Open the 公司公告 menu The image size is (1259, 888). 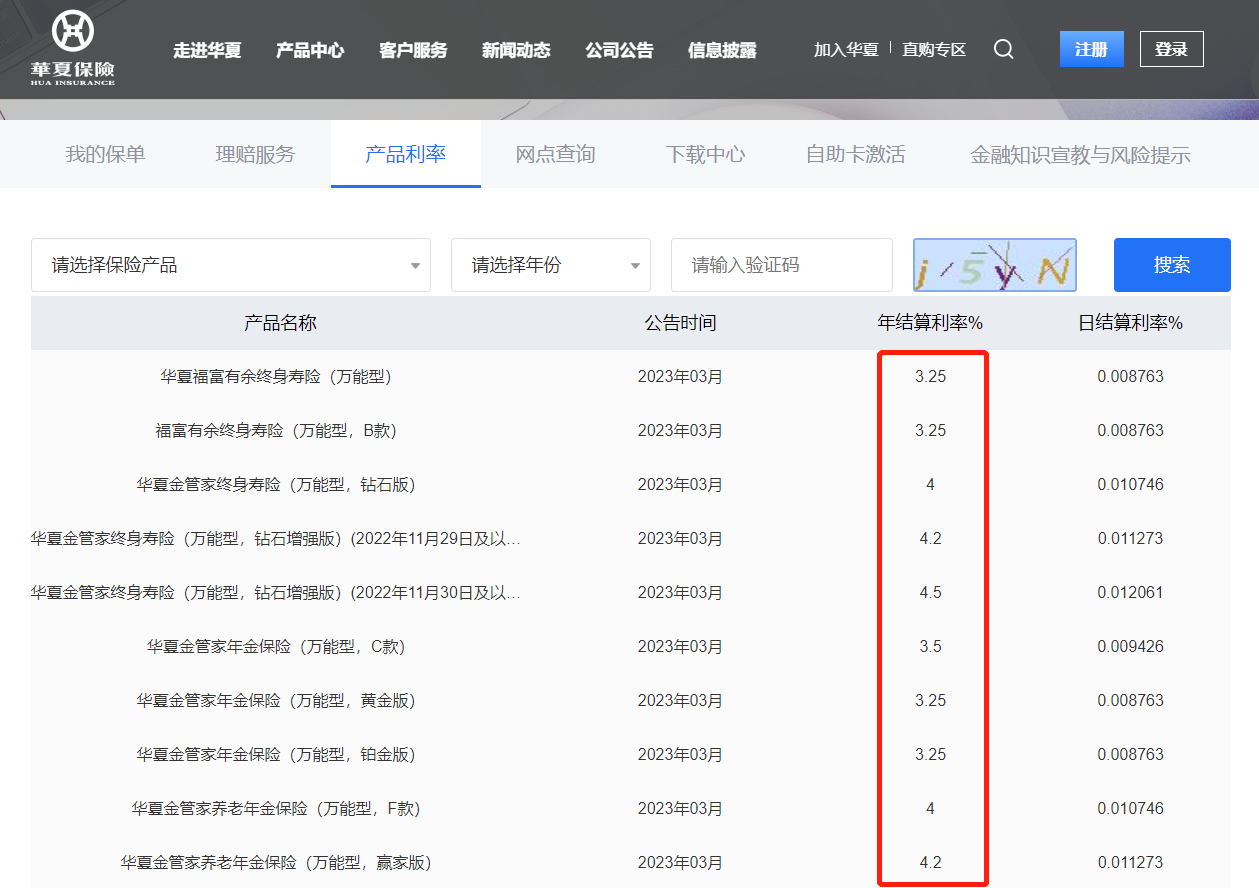click(619, 50)
